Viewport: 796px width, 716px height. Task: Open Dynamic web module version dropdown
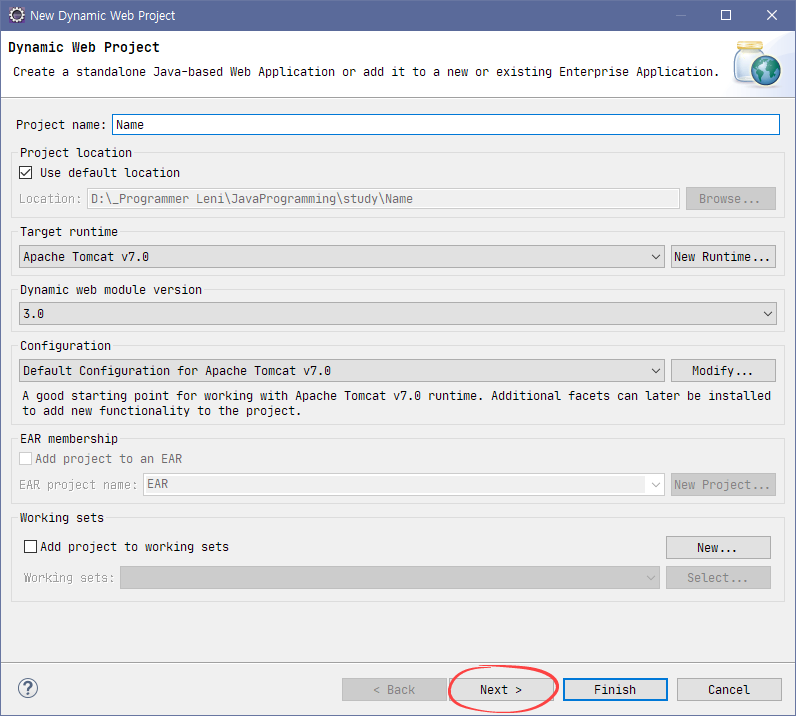tap(398, 313)
